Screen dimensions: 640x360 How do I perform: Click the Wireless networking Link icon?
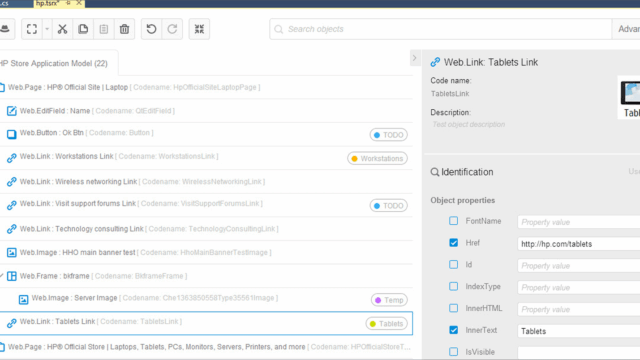tap(11, 182)
